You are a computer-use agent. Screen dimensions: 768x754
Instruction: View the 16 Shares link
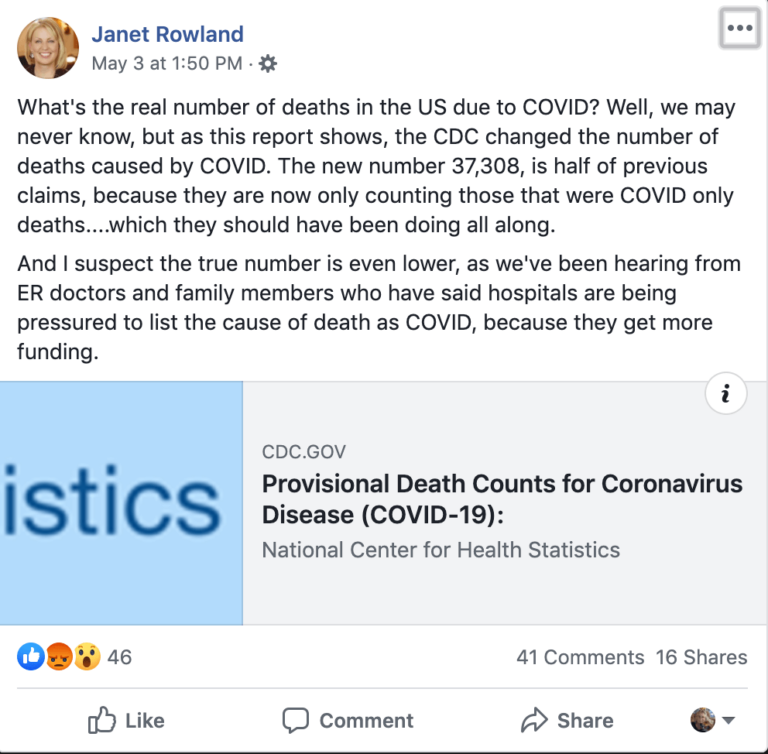701,657
